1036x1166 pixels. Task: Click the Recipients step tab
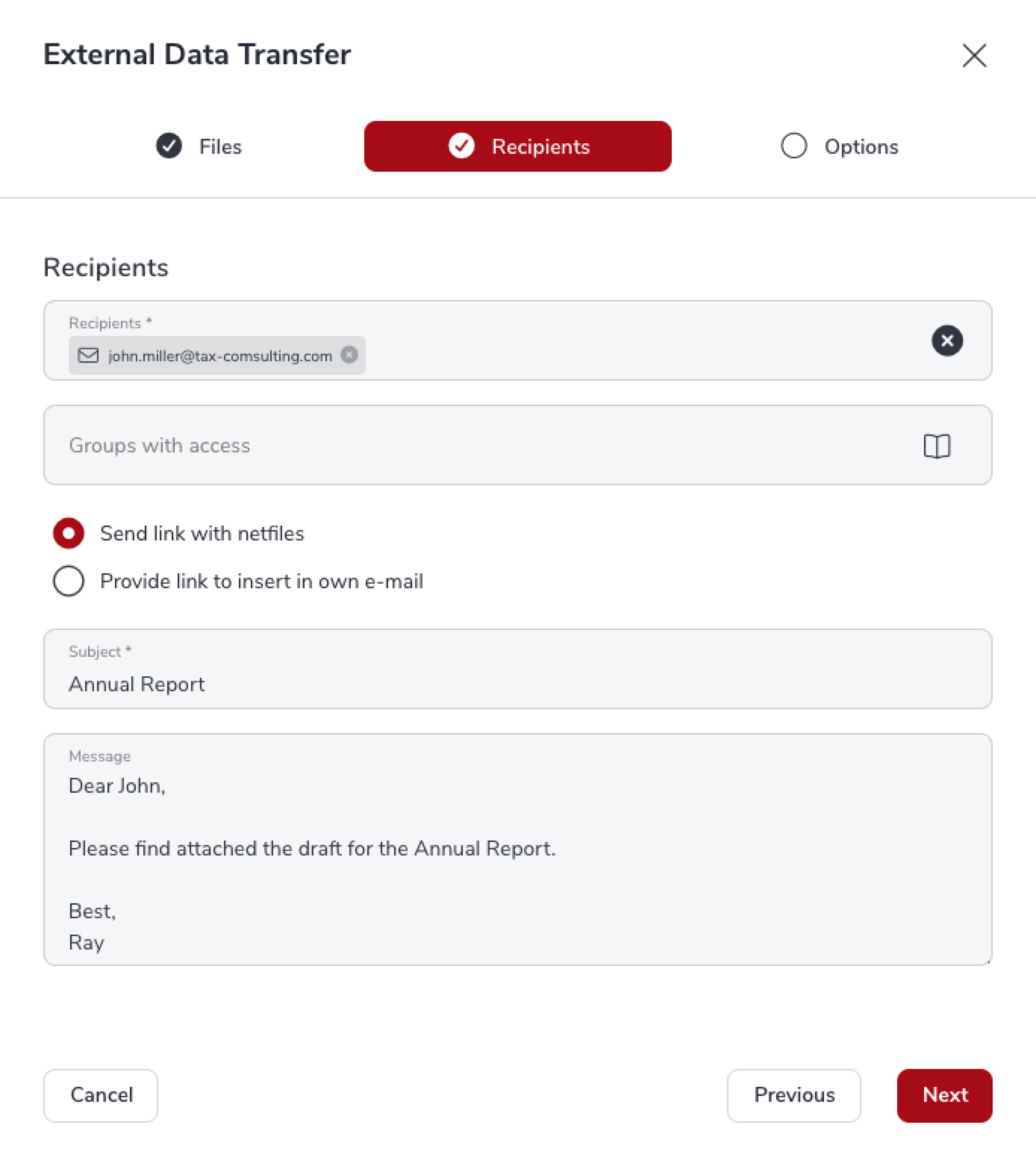(x=540, y=146)
